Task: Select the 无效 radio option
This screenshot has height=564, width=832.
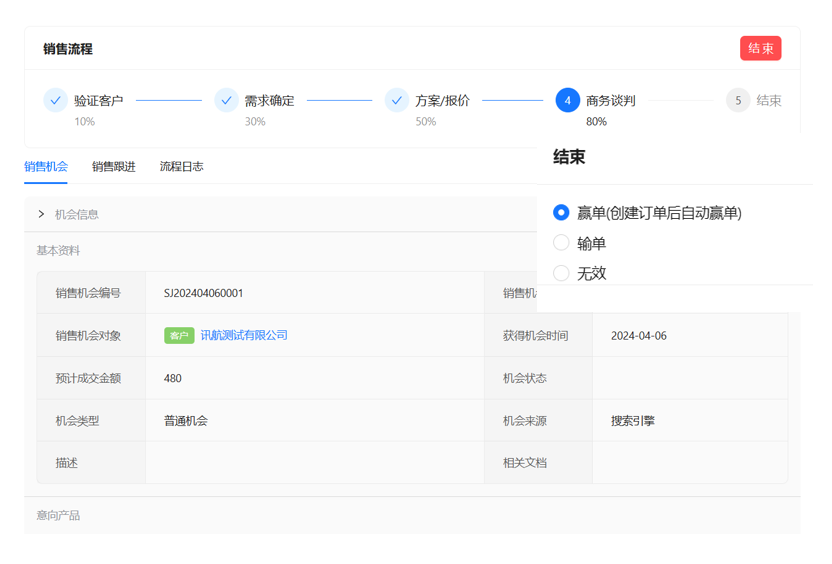Action: point(561,273)
